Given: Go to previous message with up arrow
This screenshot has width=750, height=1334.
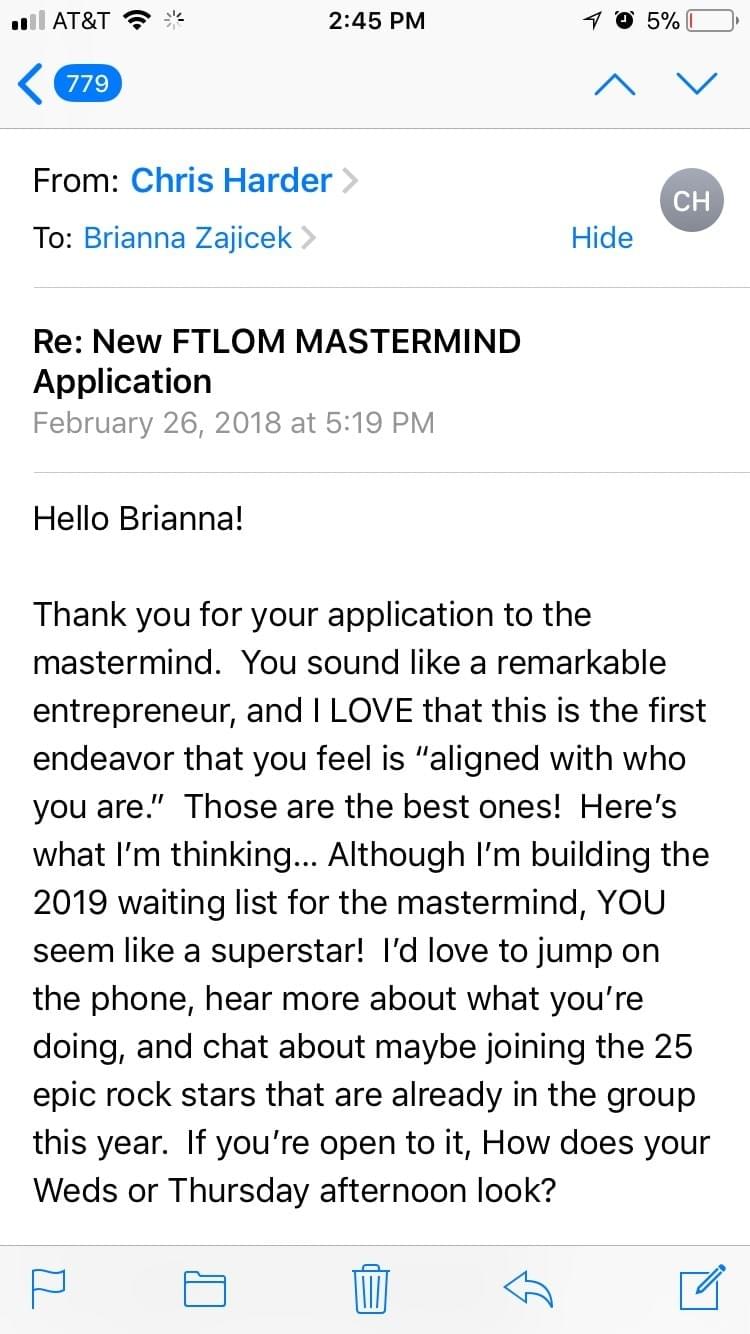Looking at the screenshot, I should 615,84.
